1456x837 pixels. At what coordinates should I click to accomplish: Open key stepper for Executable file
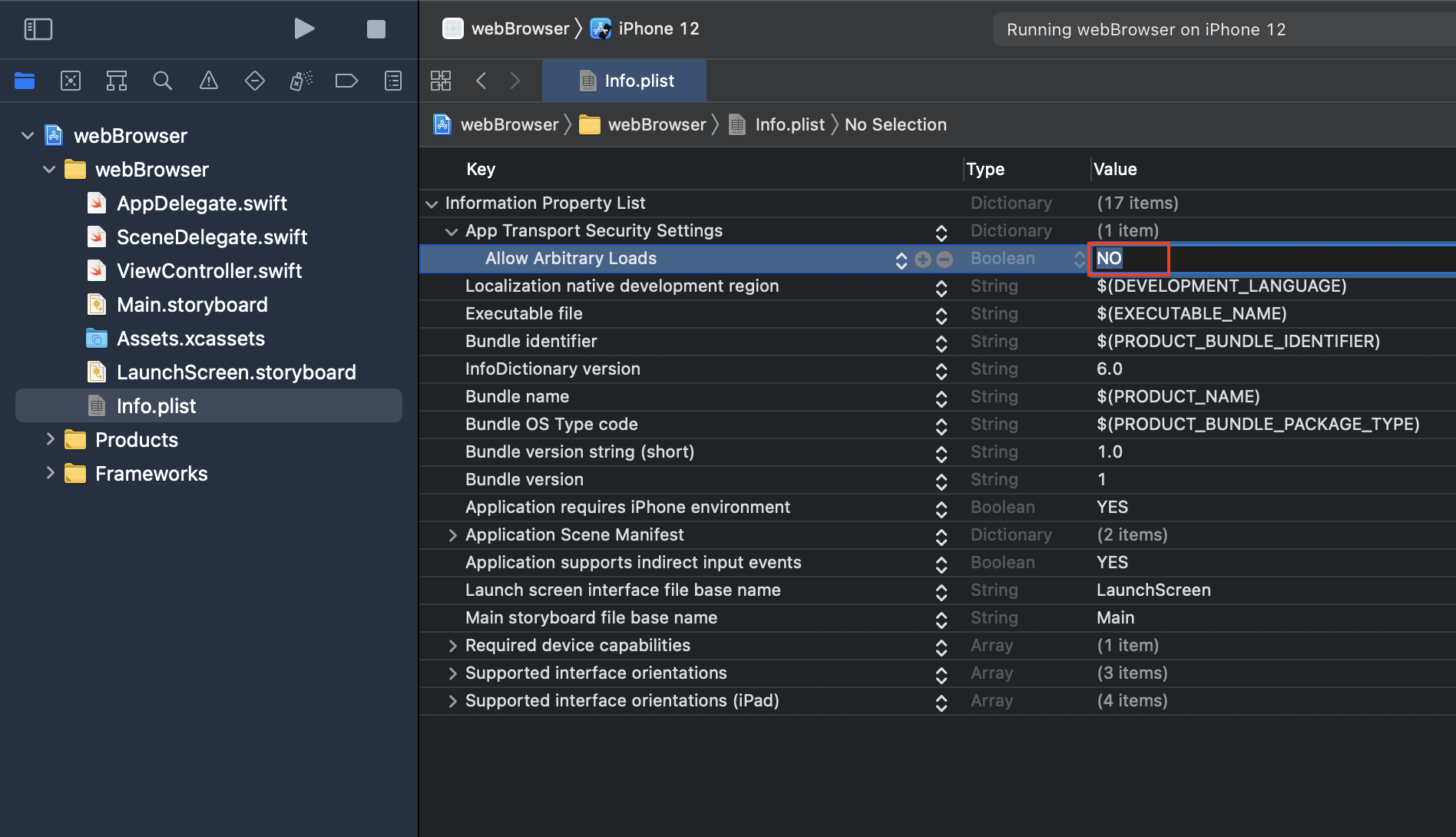(941, 316)
